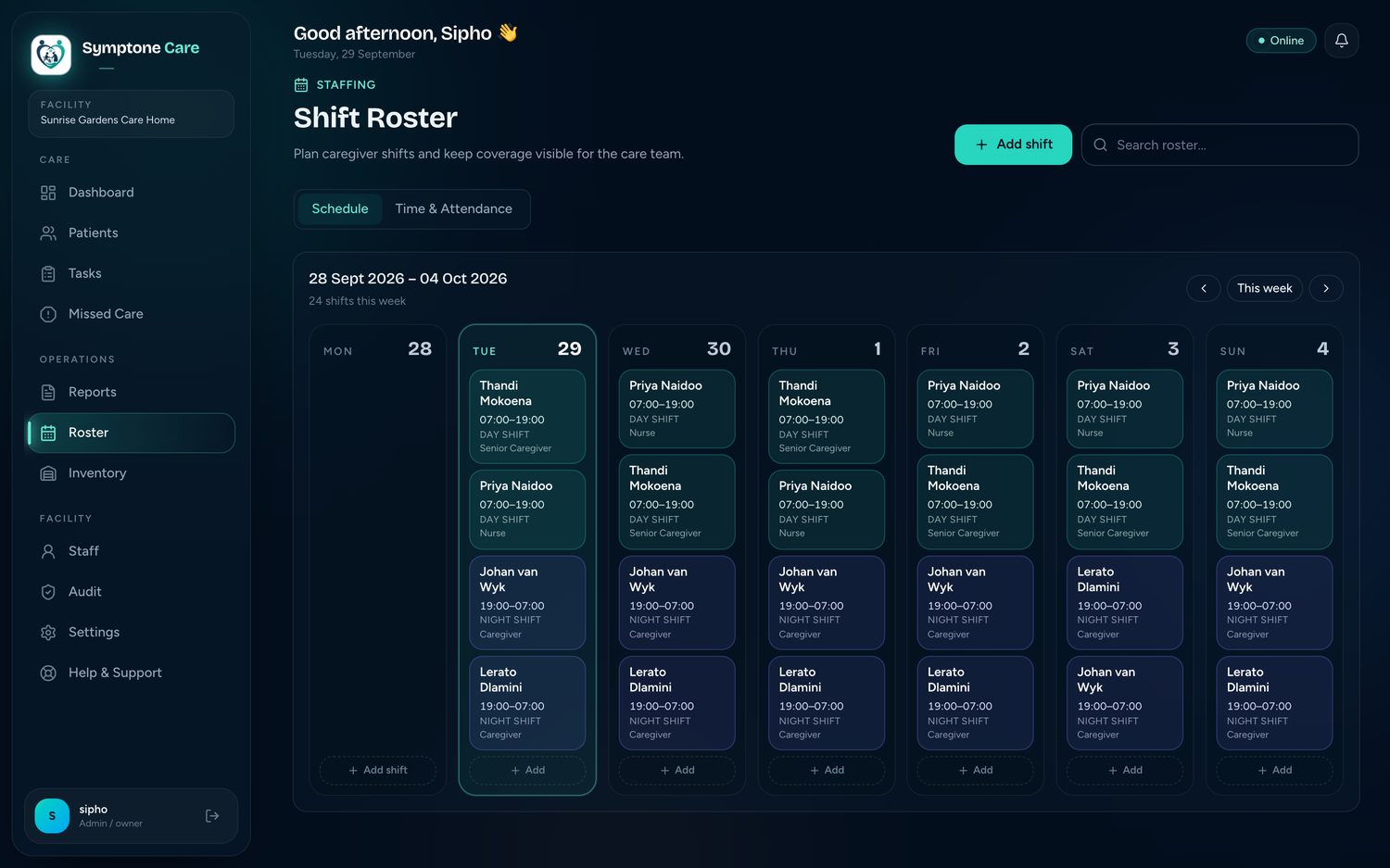Screen dimensions: 1390x868
Task: Click the Reports document icon
Action: (x=48, y=393)
